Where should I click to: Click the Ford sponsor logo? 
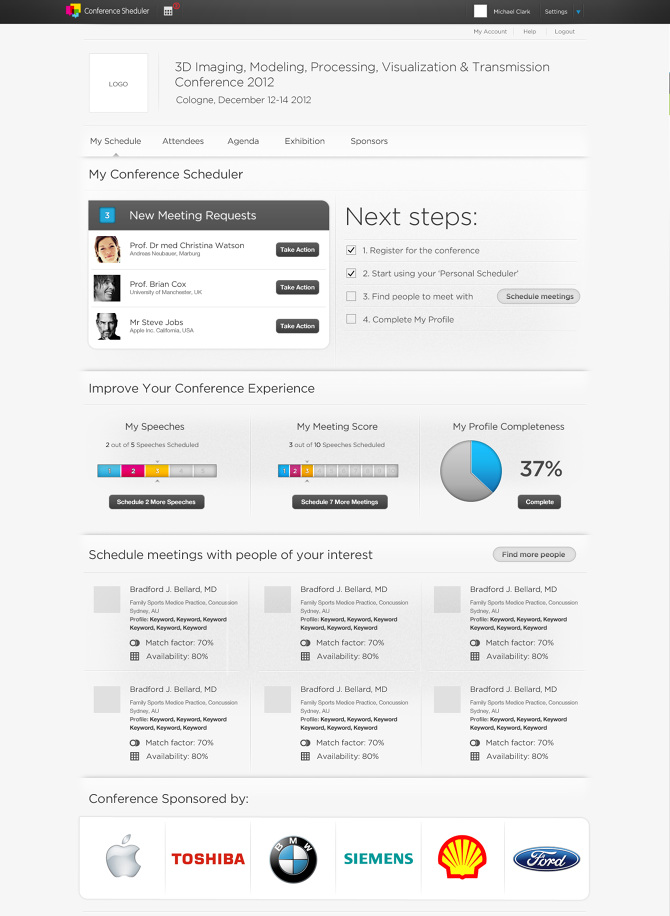(546, 857)
